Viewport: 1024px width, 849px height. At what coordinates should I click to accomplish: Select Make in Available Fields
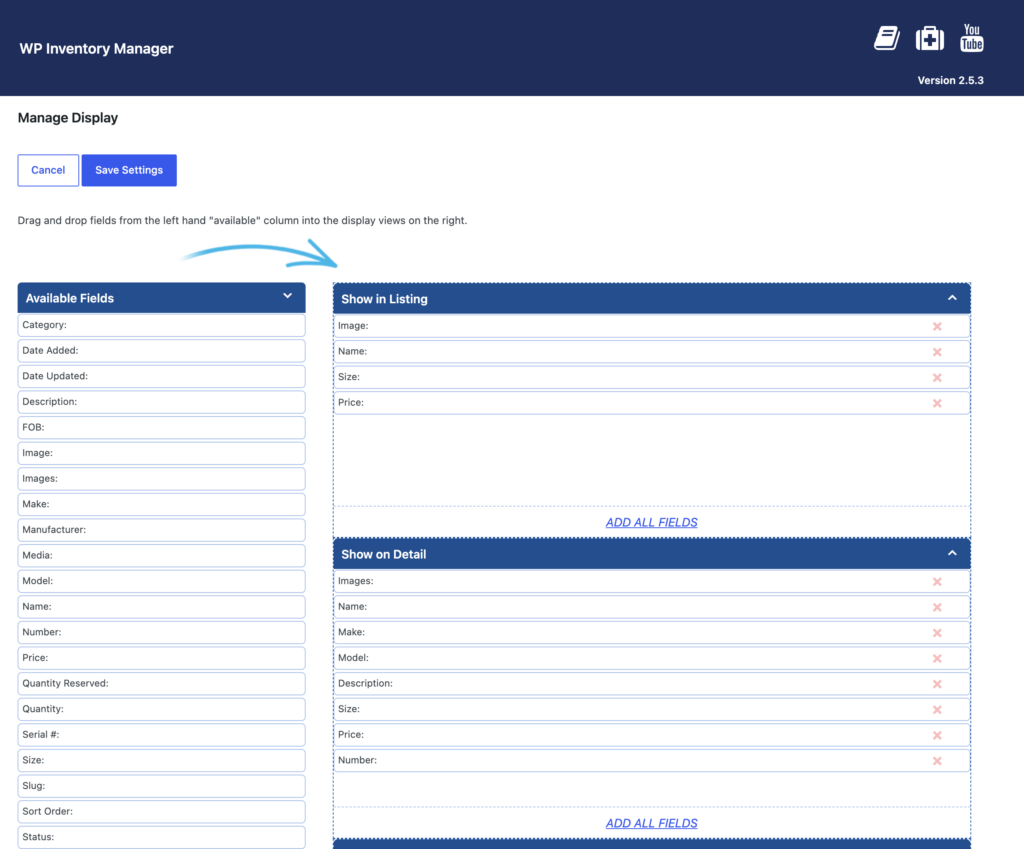click(161, 504)
